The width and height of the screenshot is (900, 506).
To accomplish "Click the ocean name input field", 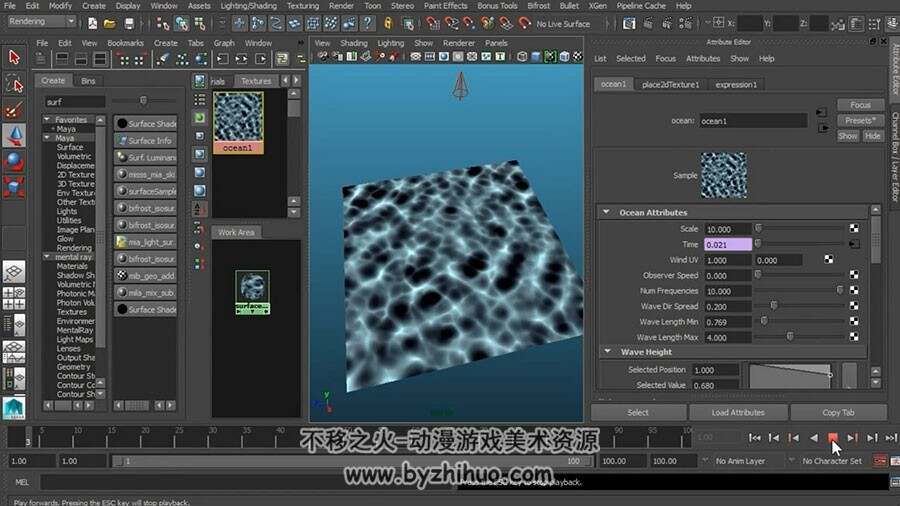I will pyautogui.click(x=753, y=120).
